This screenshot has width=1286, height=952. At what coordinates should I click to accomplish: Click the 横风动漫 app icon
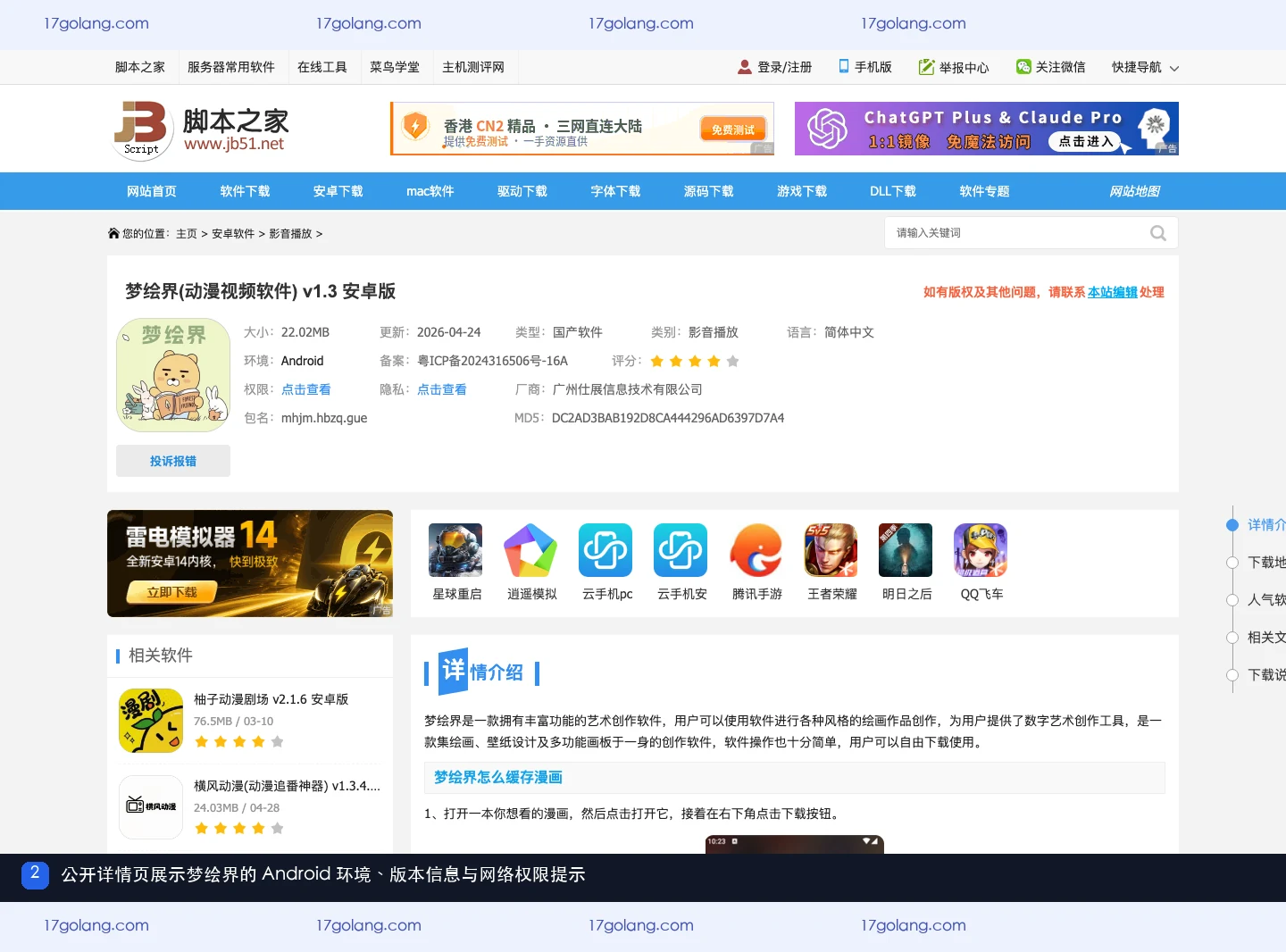(151, 807)
